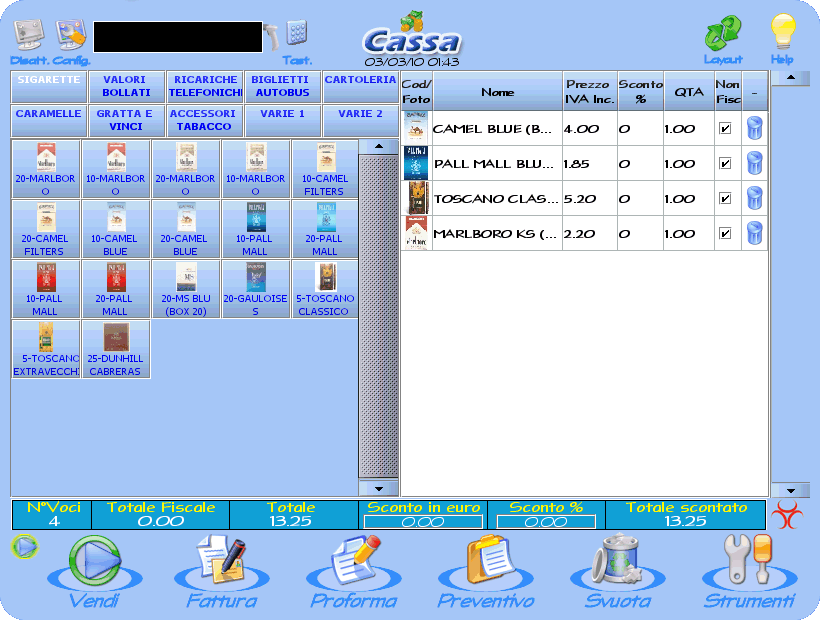Click the black barcode input field
This screenshot has width=821, height=620.
[178, 37]
